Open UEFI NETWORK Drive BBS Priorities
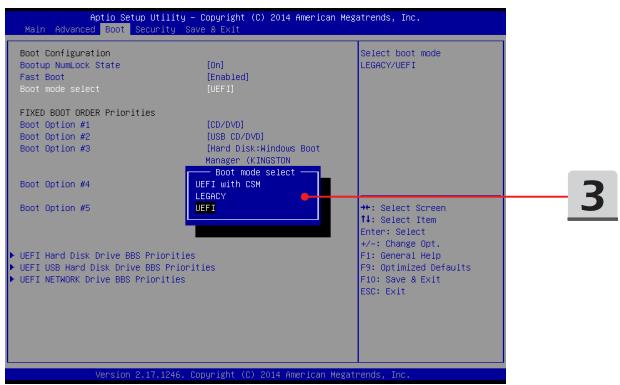This screenshot has width=620, height=385. coord(102,279)
